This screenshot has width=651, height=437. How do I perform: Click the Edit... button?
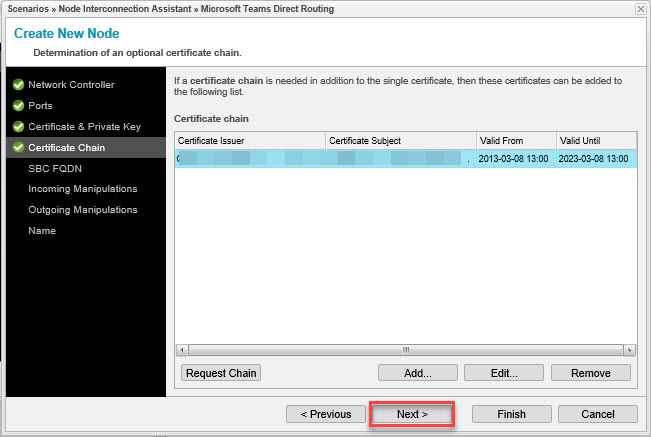pos(504,373)
